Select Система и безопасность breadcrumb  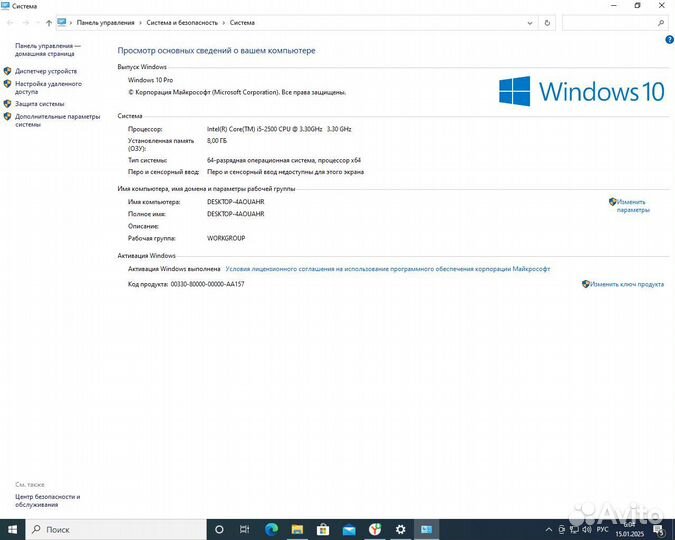click(182, 22)
